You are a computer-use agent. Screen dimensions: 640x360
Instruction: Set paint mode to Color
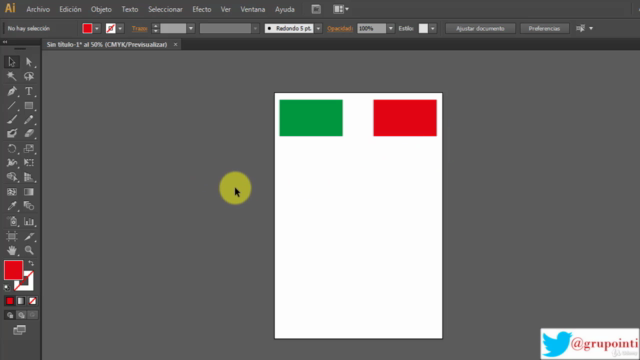(9, 301)
